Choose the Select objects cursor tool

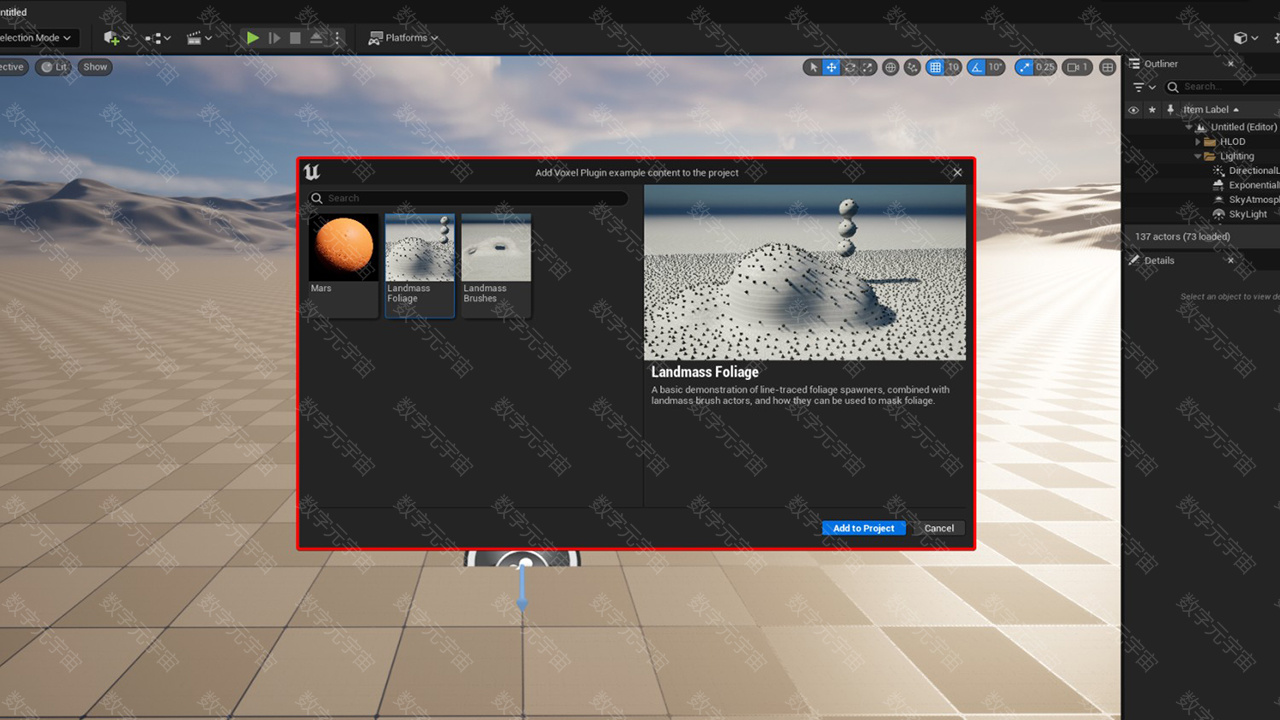click(x=813, y=67)
